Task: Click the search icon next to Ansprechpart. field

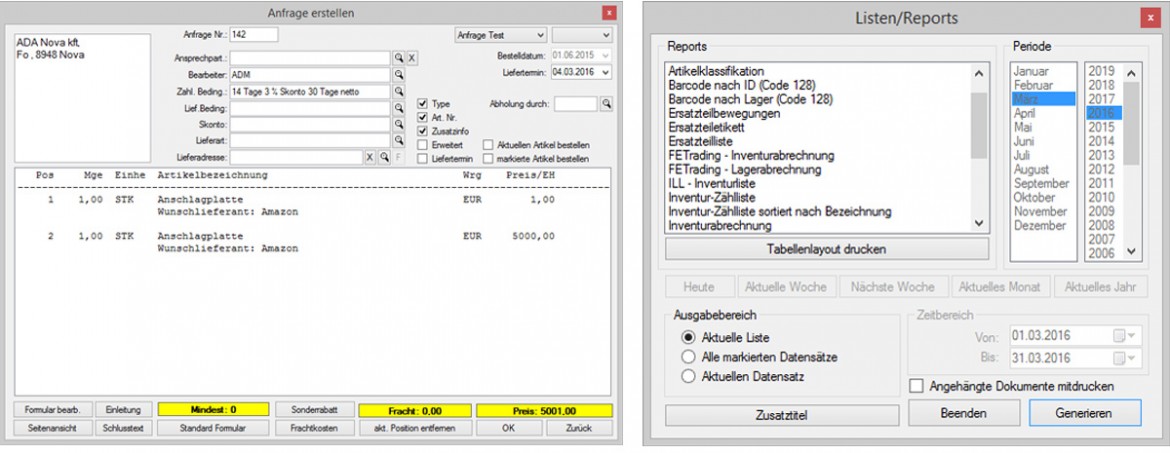Action: (x=398, y=59)
